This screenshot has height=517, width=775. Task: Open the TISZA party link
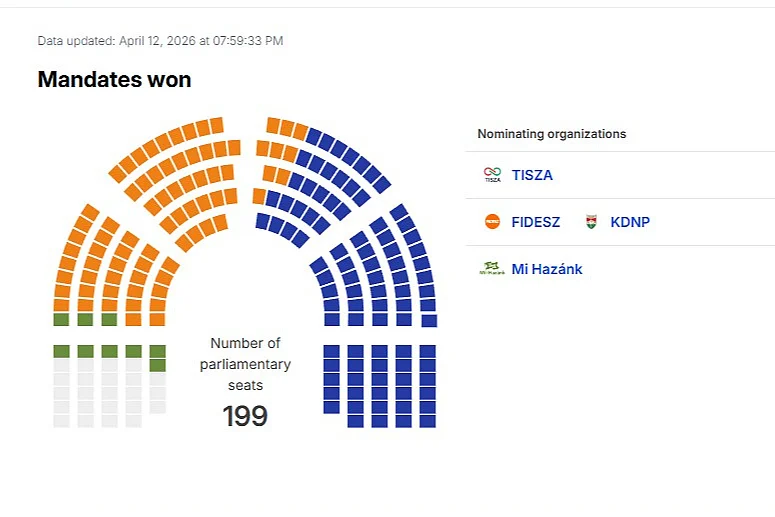[x=532, y=175]
